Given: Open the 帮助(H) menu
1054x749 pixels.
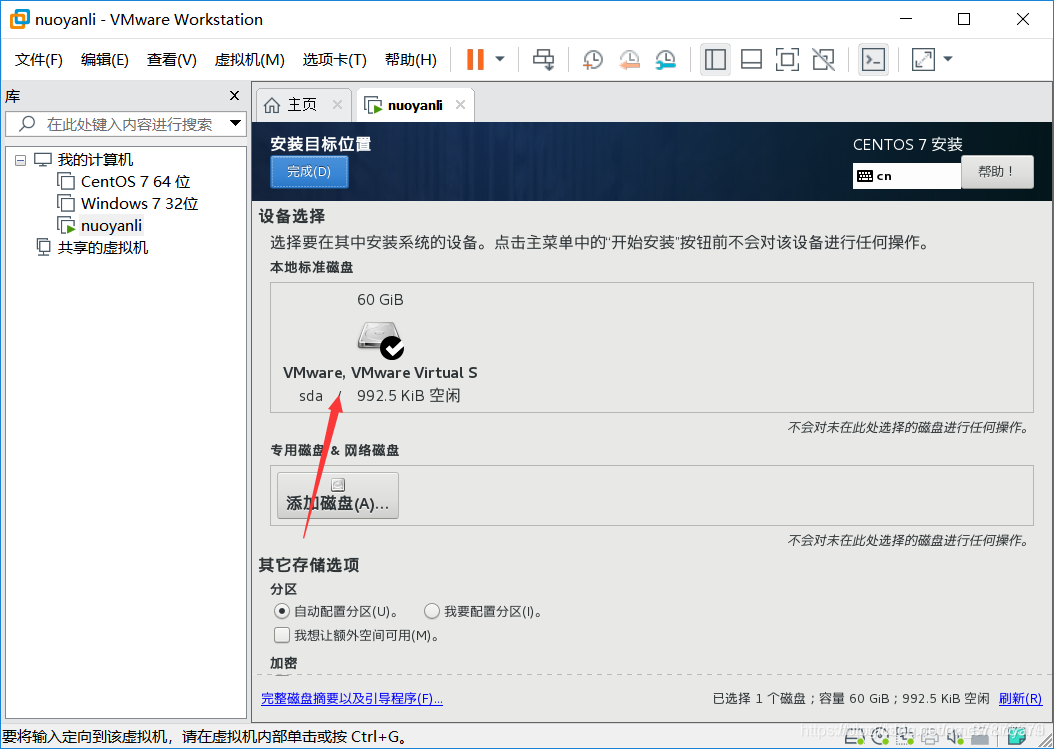Looking at the screenshot, I should (x=410, y=60).
